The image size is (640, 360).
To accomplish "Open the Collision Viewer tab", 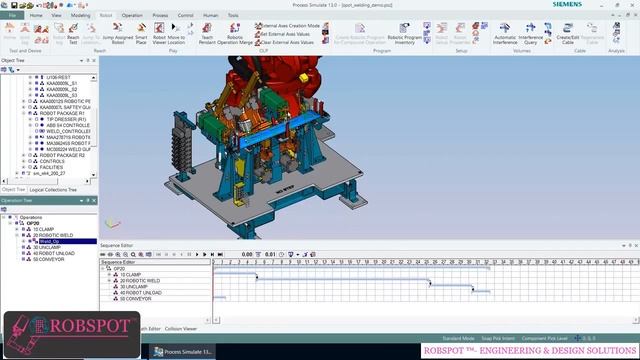I will click(x=181, y=329).
